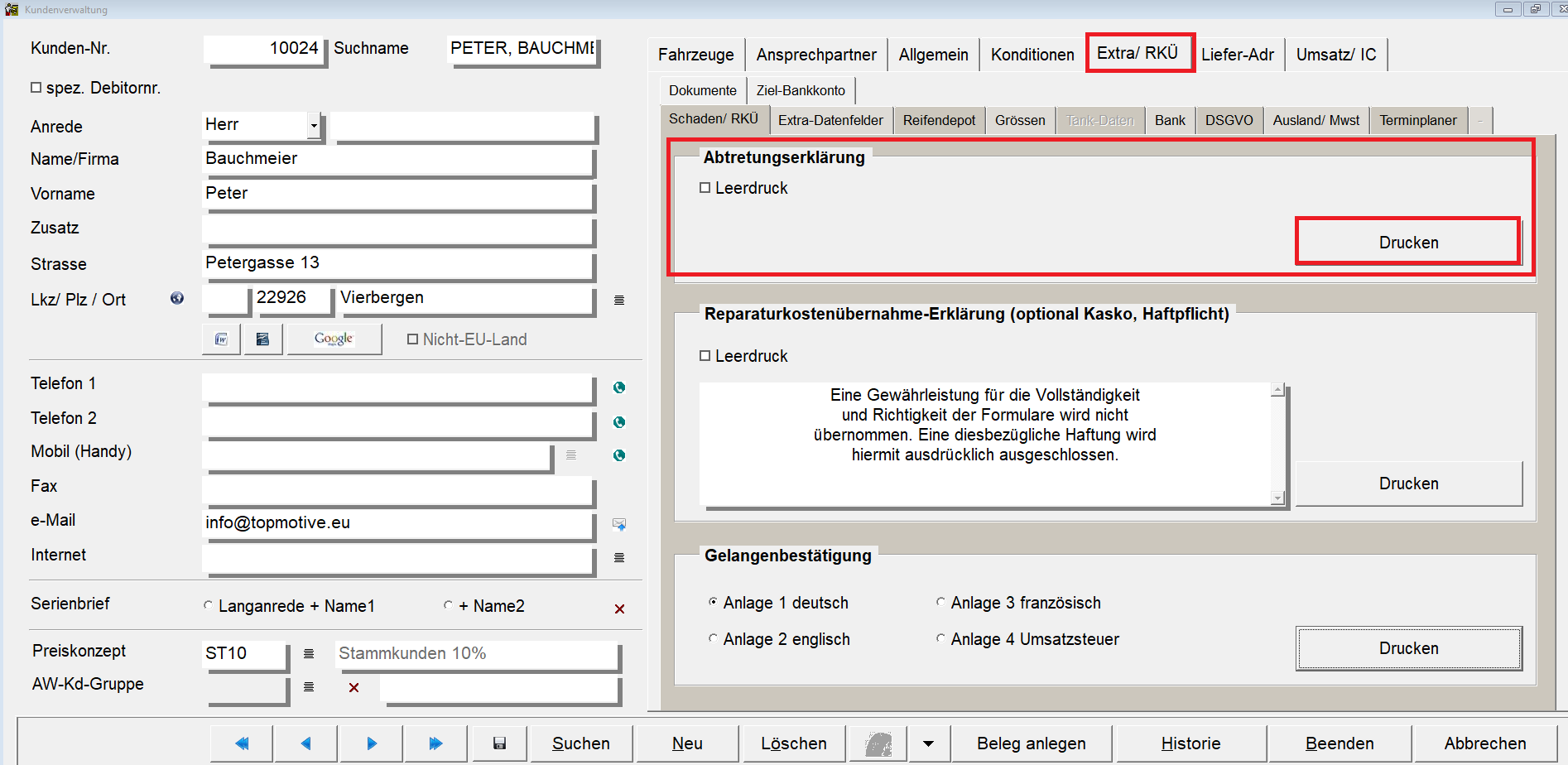Open the Google Maps button
1568x765 pixels.
click(x=334, y=339)
